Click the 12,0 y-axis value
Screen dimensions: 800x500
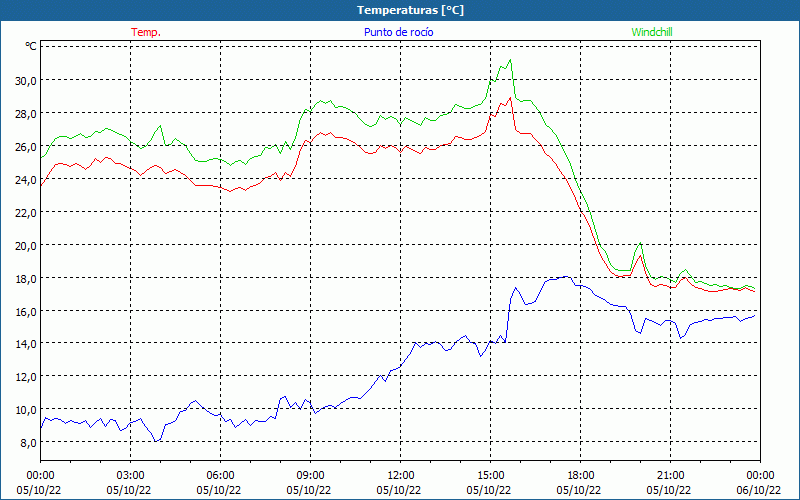pos(27,377)
